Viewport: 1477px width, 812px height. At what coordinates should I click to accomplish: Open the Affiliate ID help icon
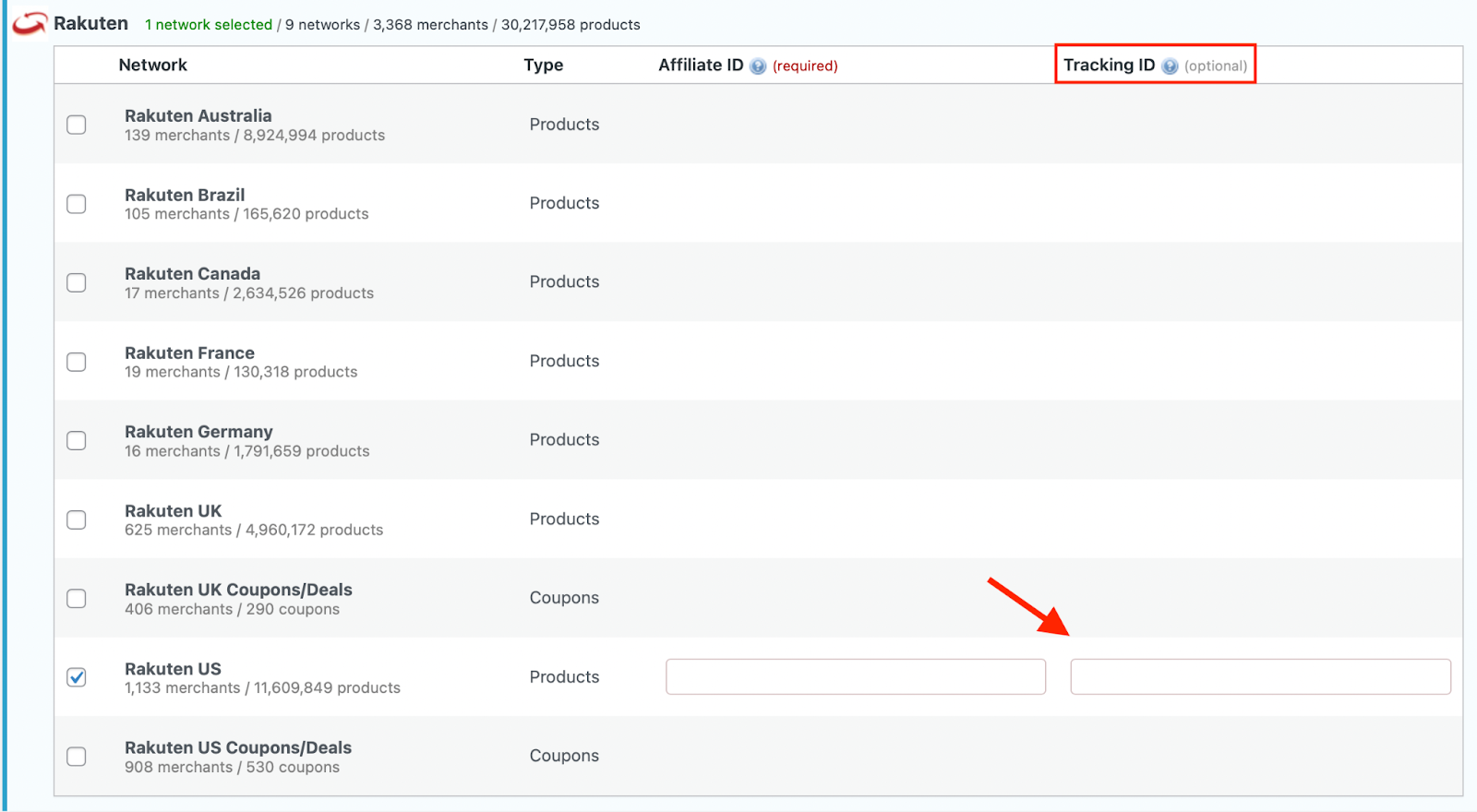pos(758,66)
